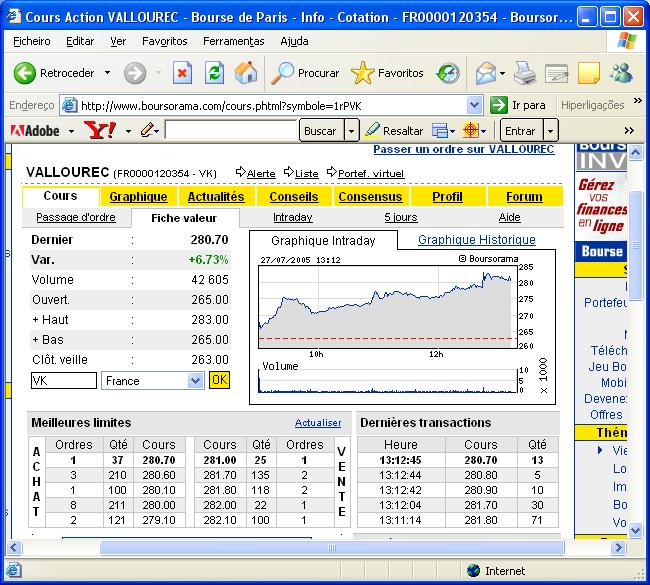Click the Retroceder back button

[55, 73]
